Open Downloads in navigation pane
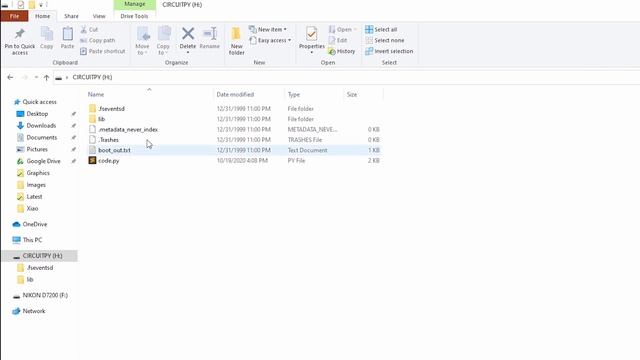 [41, 126]
